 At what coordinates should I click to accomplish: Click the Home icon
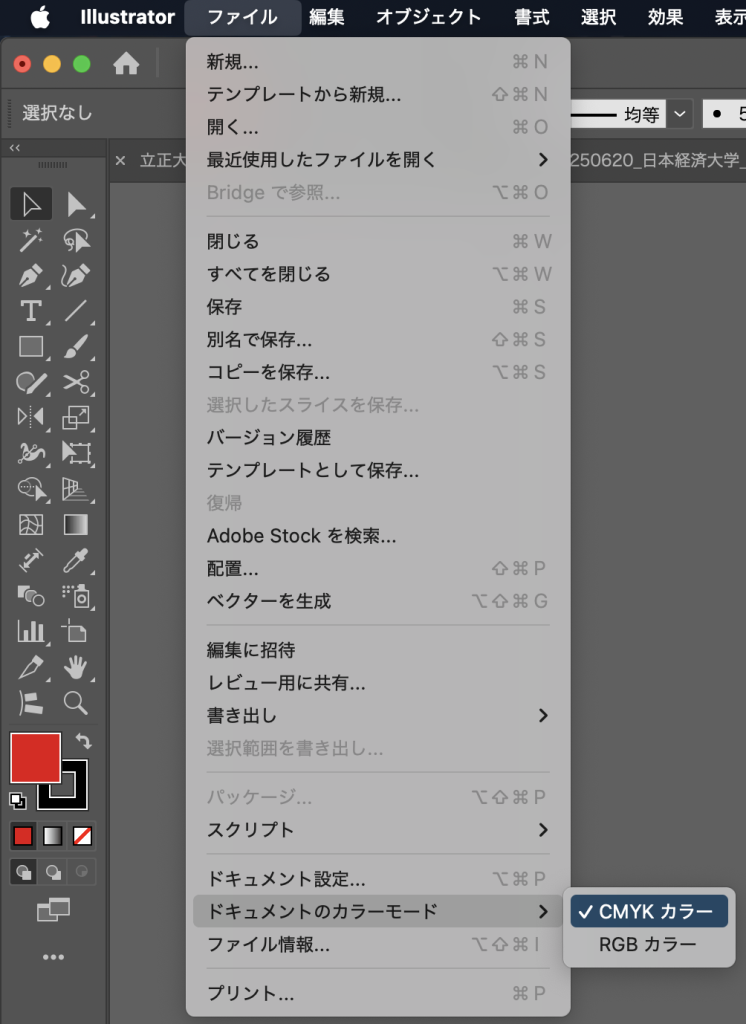[x=126, y=63]
